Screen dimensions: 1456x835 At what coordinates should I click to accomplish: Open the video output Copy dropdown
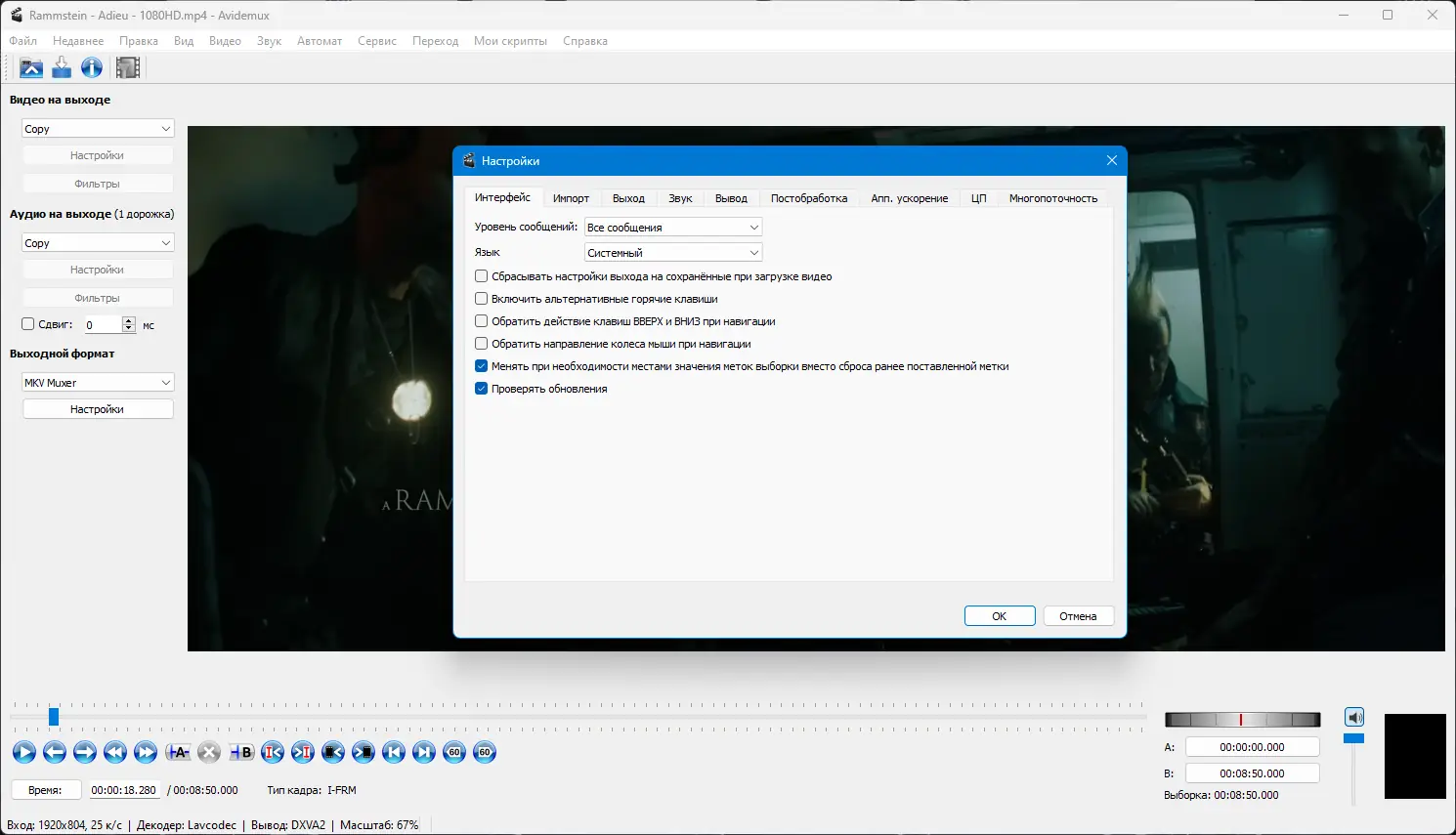pyautogui.click(x=98, y=129)
